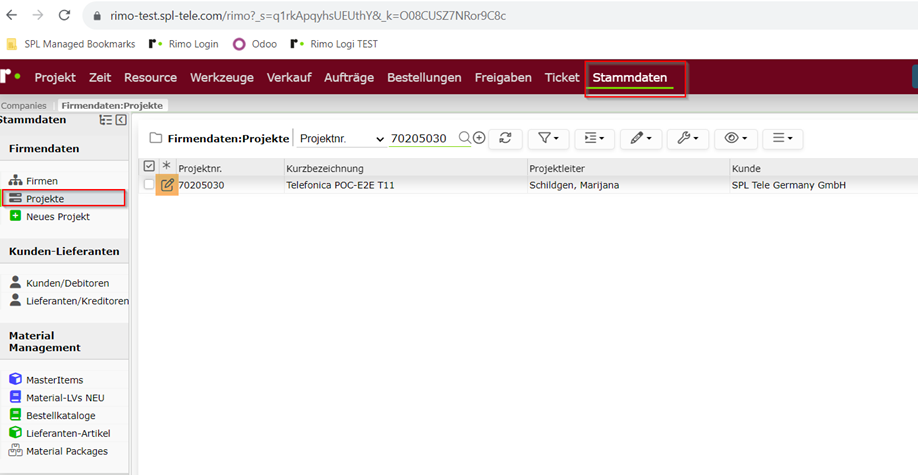
Task: Click the 70205030 project number cell
Action: pos(201,186)
